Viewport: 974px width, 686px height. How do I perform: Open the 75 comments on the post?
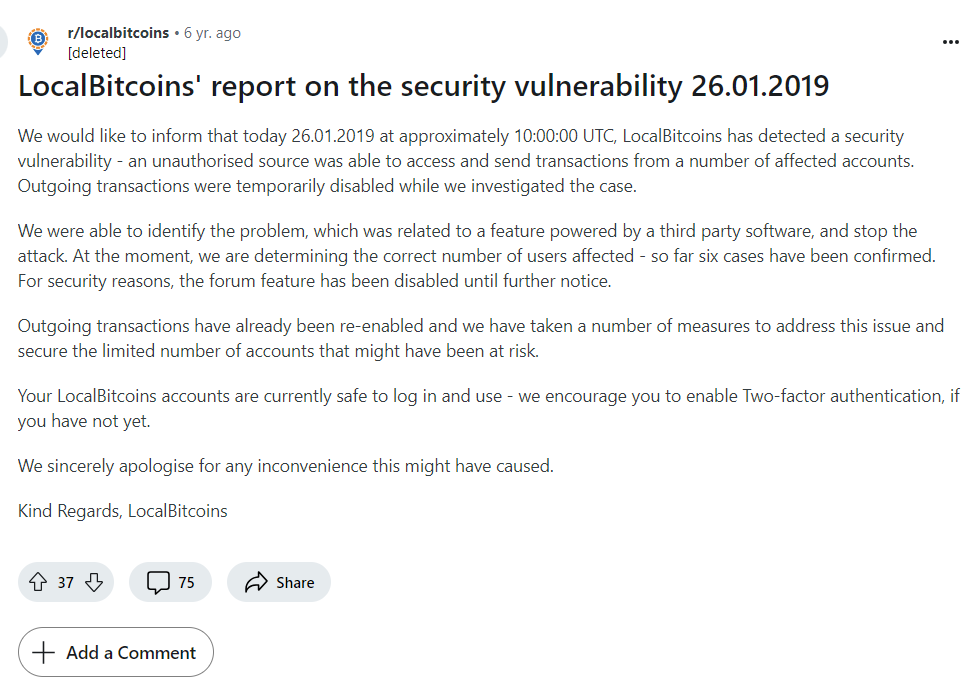(x=170, y=582)
